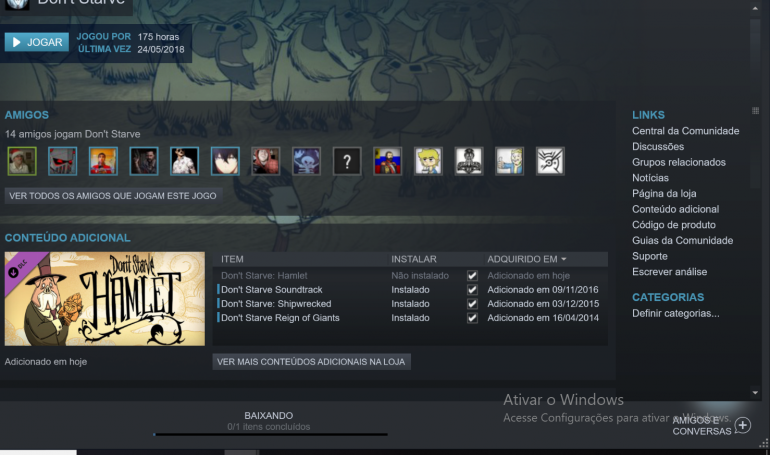Select the Don't Starve: Shipwrecked row

(410, 304)
